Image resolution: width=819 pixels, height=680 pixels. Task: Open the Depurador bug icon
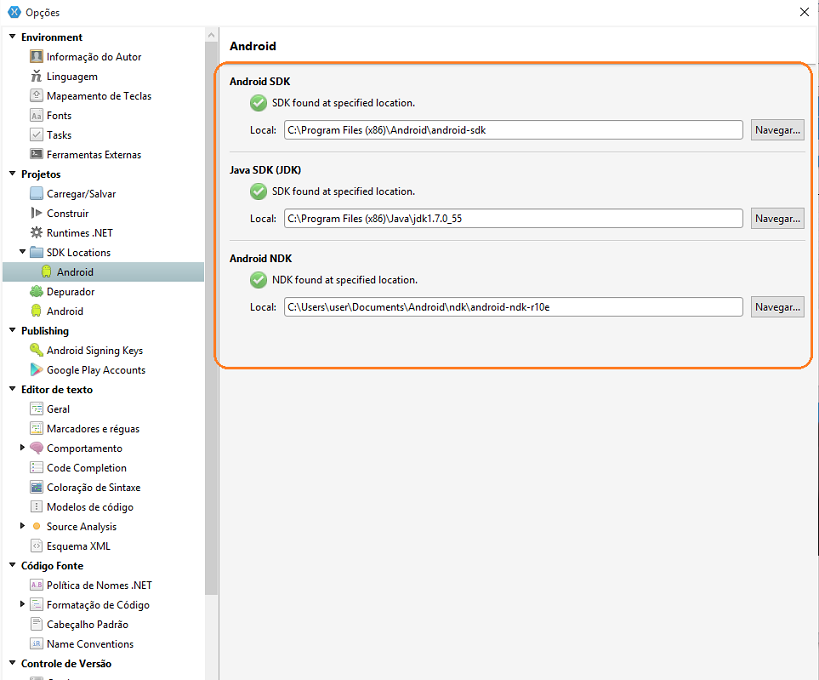[x=36, y=291]
